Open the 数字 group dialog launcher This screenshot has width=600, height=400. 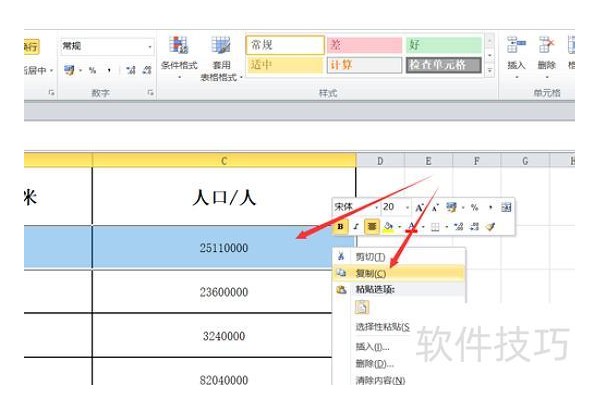(x=150, y=93)
